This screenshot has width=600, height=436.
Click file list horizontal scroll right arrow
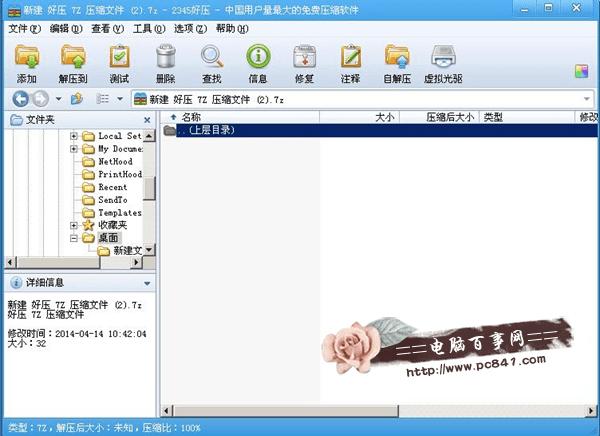pyautogui.click(x=591, y=411)
